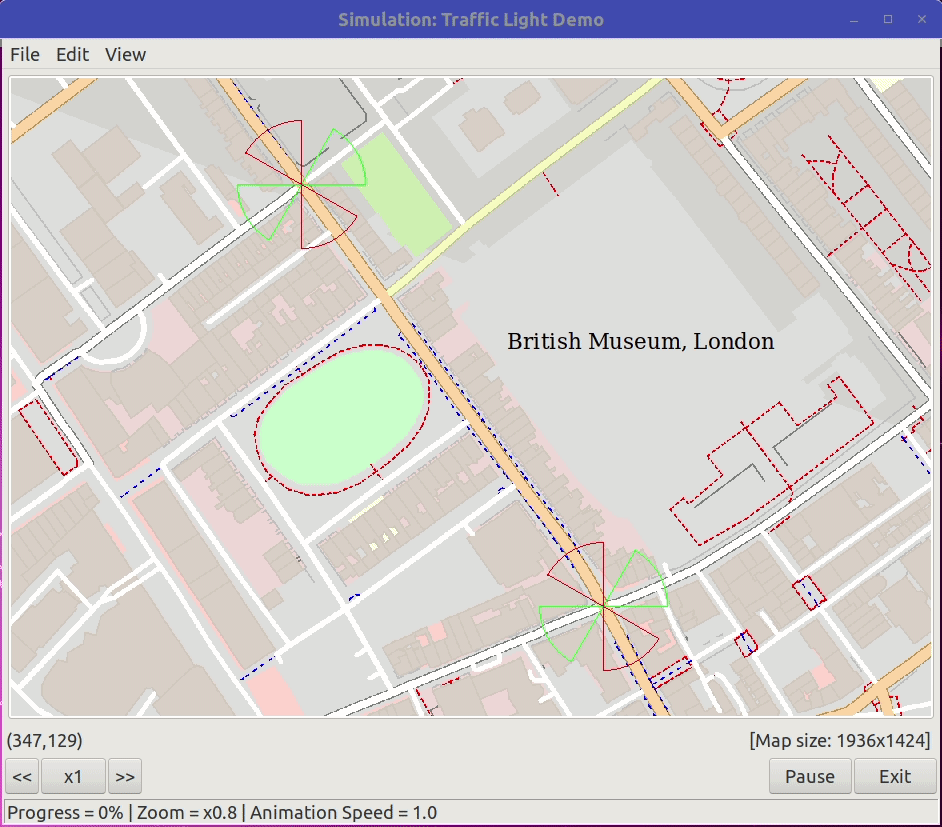Image resolution: width=942 pixels, height=827 pixels.
Task: Click the British Museum, London label
Action: tap(640, 341)
